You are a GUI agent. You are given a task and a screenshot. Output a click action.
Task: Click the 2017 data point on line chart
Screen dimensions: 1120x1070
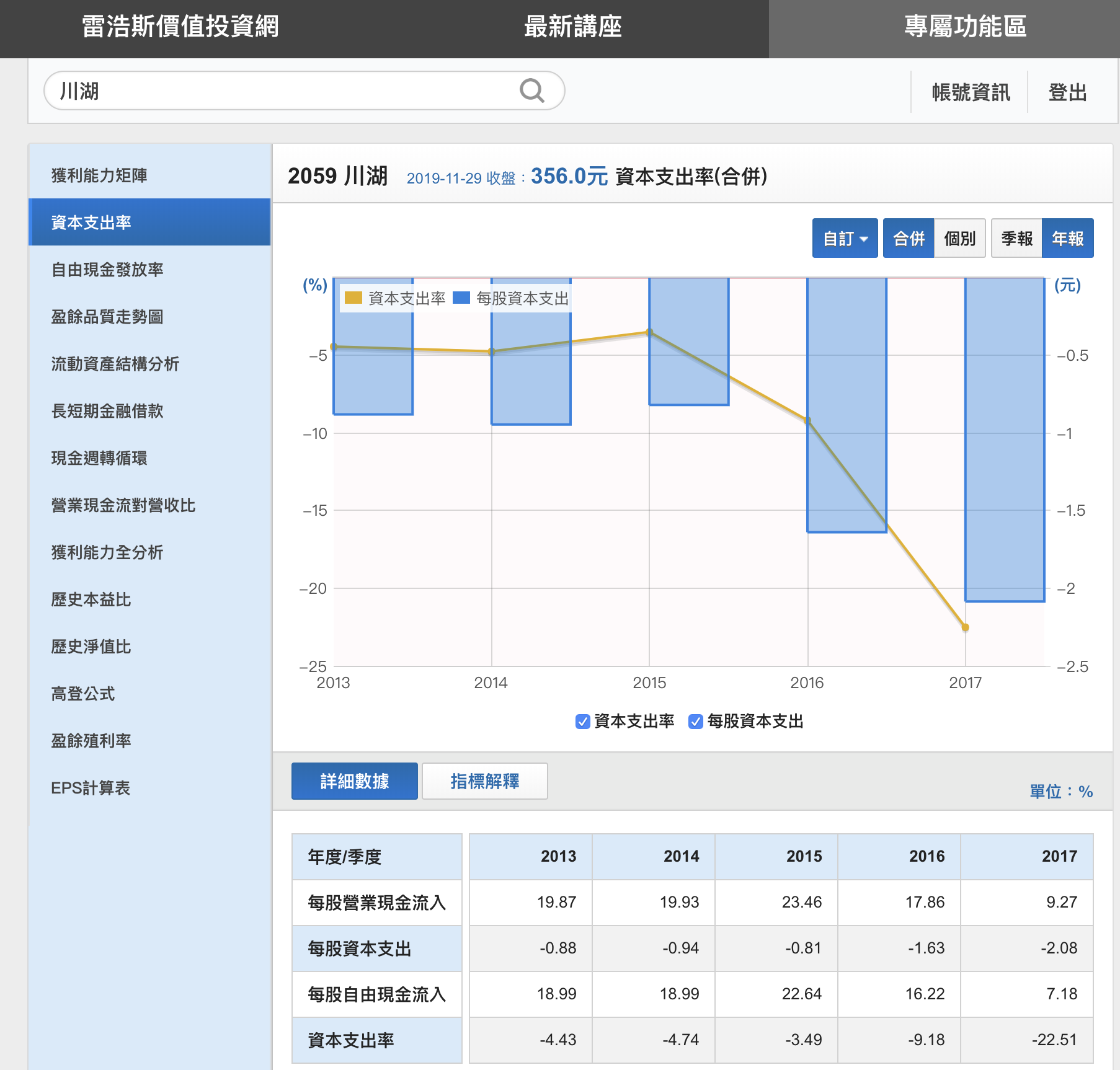point(965,627)
